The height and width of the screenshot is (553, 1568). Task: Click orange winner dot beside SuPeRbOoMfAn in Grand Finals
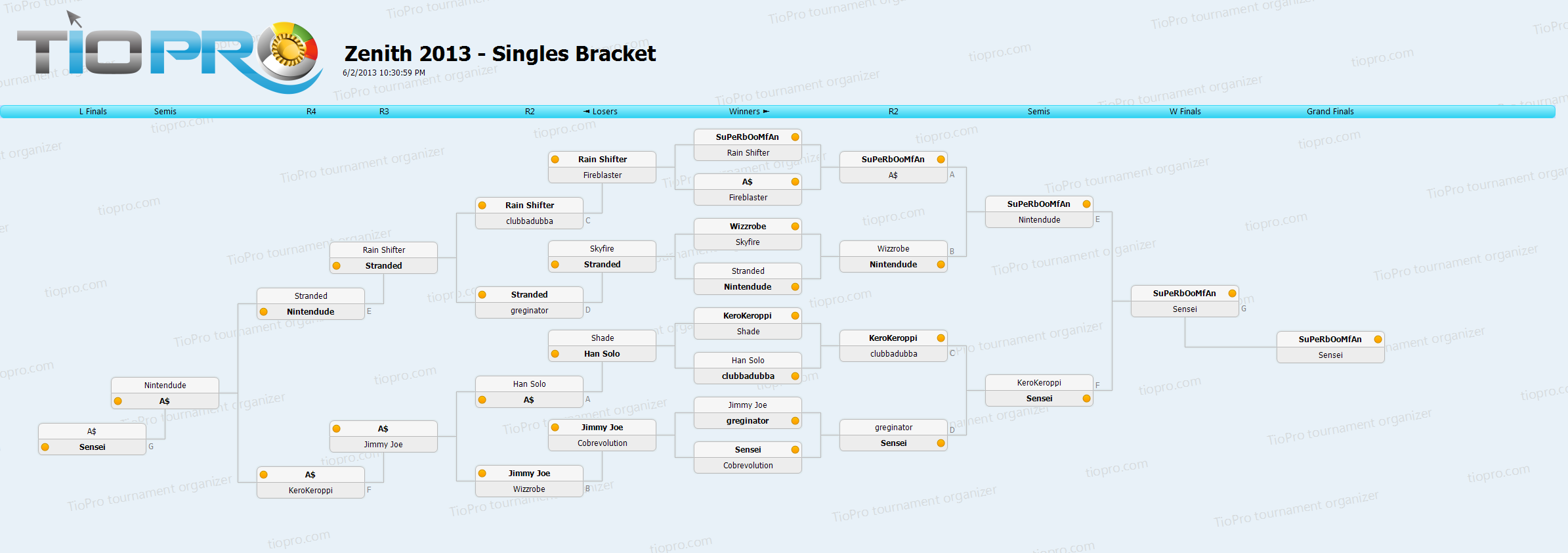click(1378, 340)
